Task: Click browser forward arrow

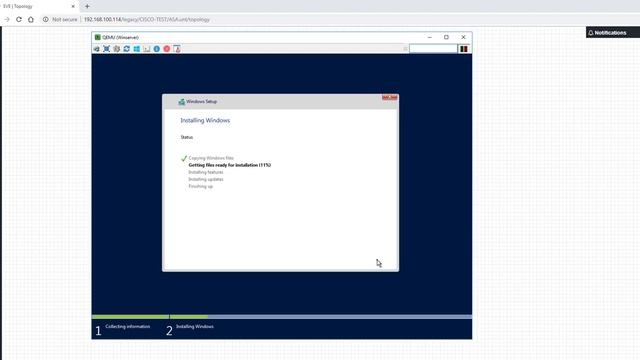Action: click(7, 19)
